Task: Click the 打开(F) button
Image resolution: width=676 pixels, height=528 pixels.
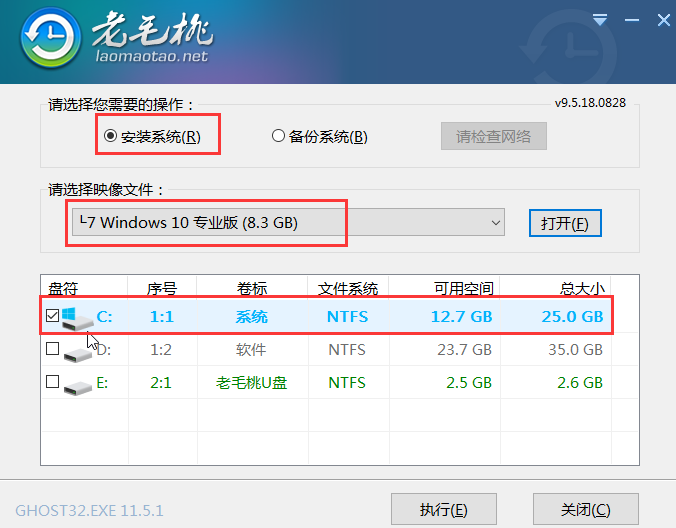Action: tap(565, 223)
